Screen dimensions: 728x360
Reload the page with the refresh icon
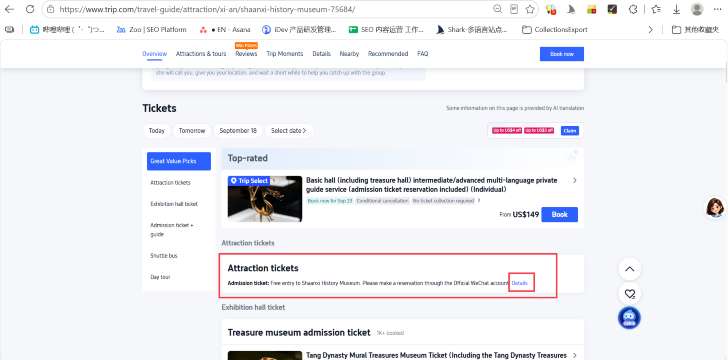[30, 9]
